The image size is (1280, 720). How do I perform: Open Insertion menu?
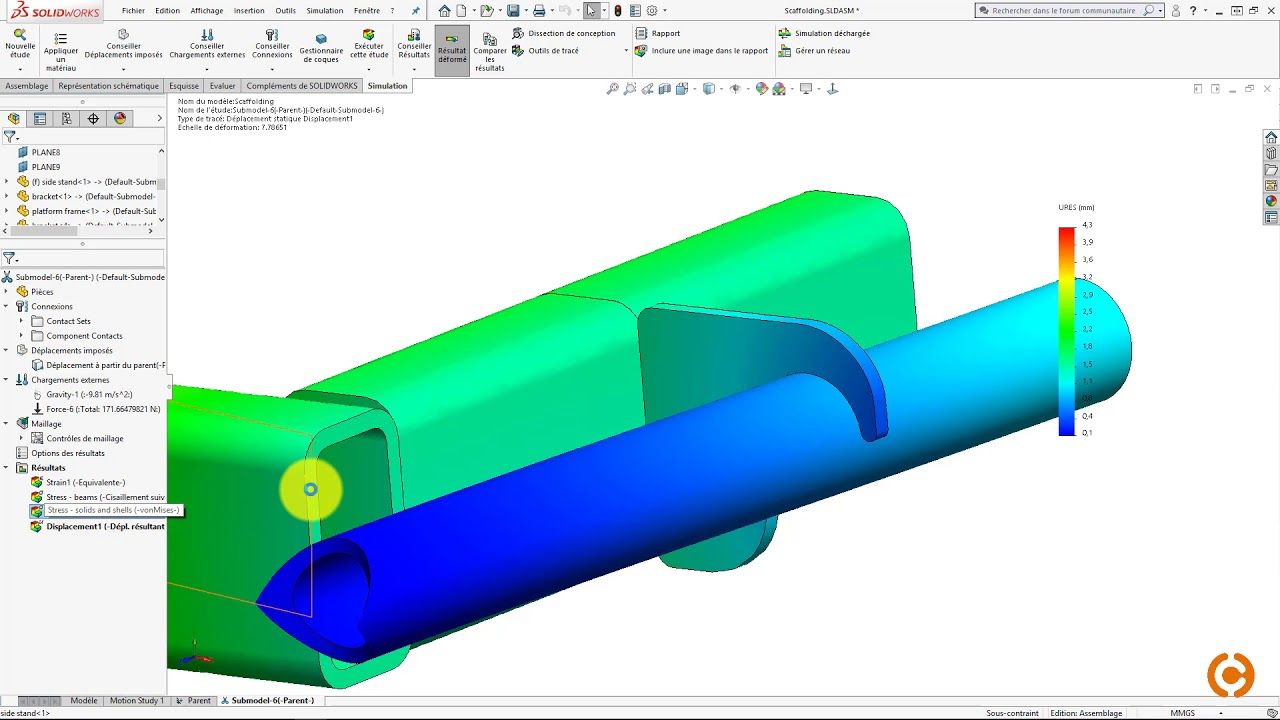249,10
